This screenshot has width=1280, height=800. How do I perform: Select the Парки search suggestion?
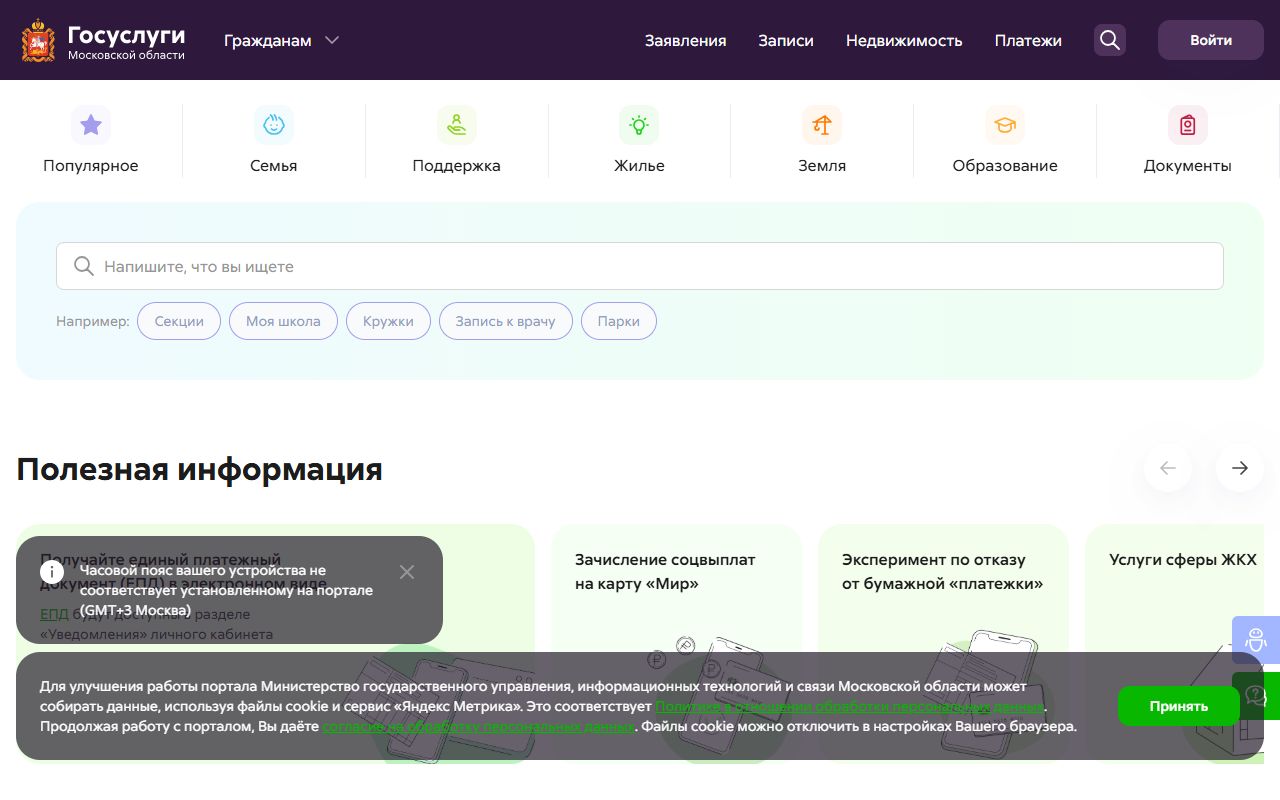pos(619,321)
